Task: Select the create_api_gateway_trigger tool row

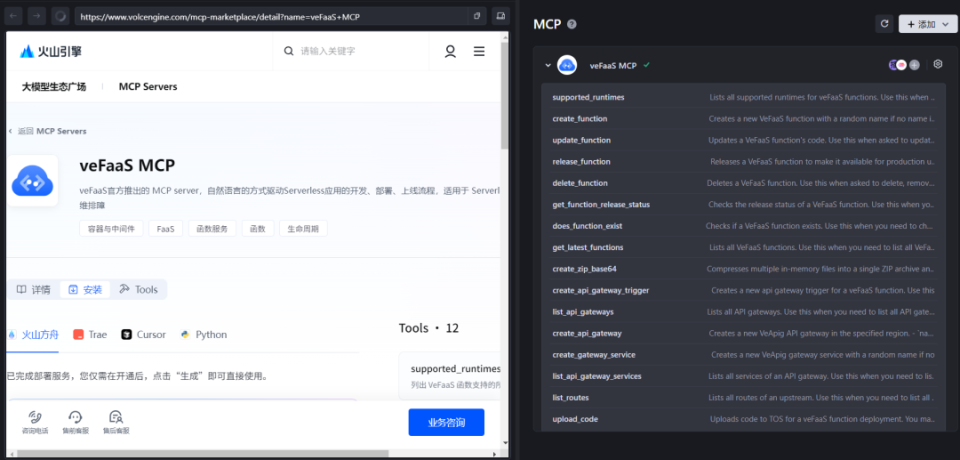Action: (743, 290)
